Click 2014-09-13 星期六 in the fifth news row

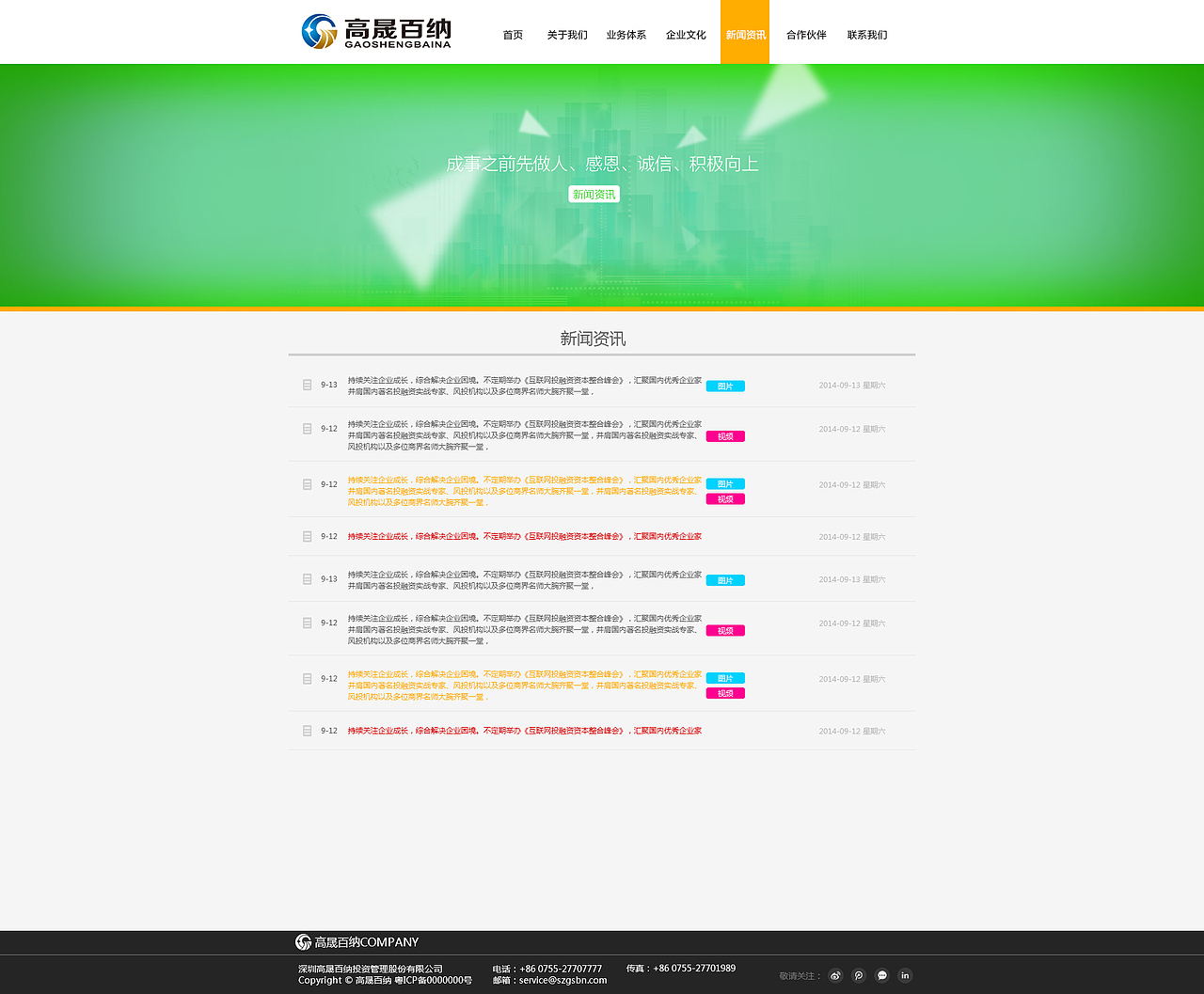point(852,579)
